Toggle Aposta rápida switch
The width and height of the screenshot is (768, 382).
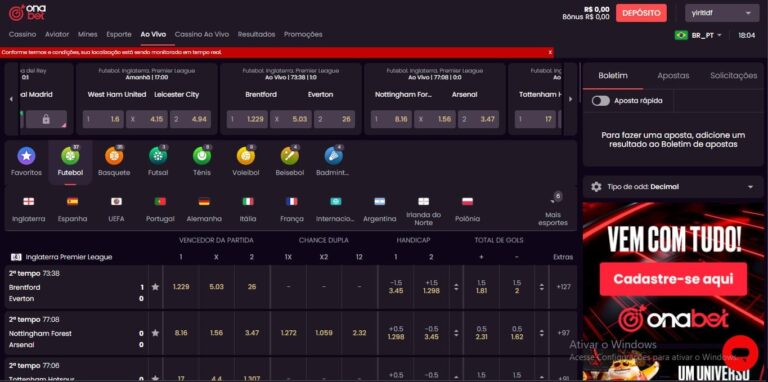pyautogui.click(x=600, y=100)
